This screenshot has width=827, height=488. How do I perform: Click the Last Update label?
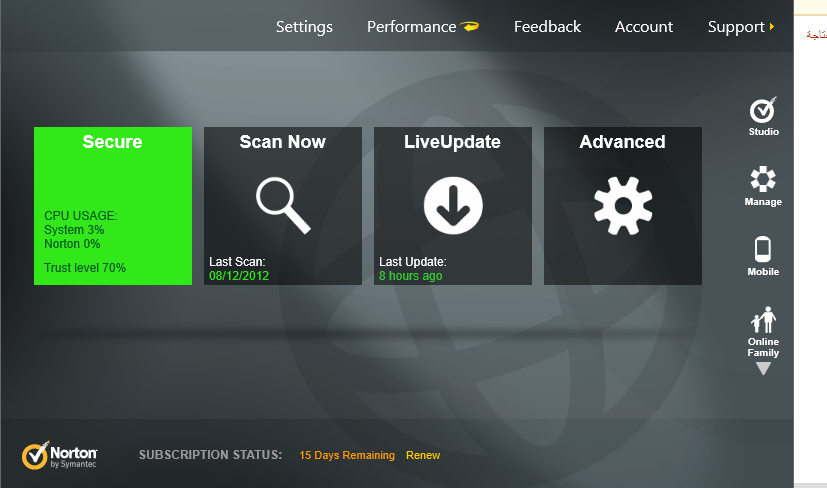tap(413, 262)
